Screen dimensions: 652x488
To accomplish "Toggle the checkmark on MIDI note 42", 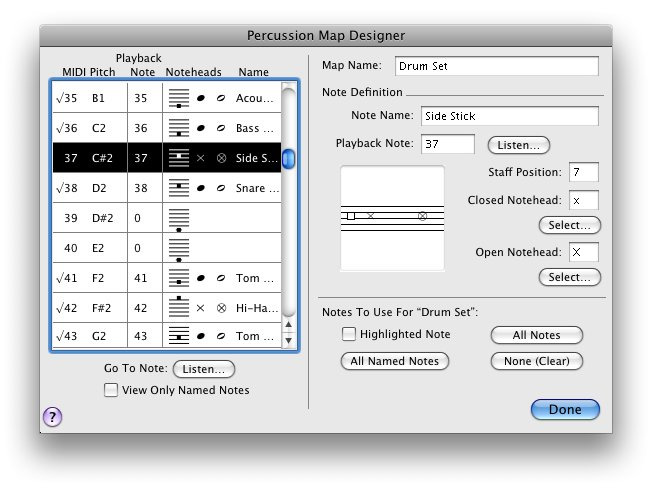I will pos(59,308).
